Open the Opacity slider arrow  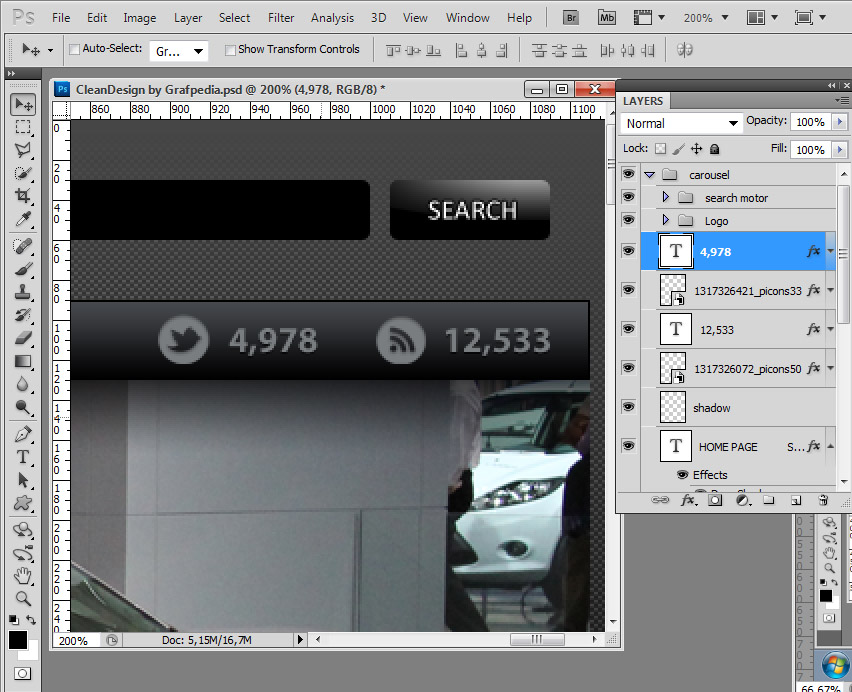(x=840, y=122)
